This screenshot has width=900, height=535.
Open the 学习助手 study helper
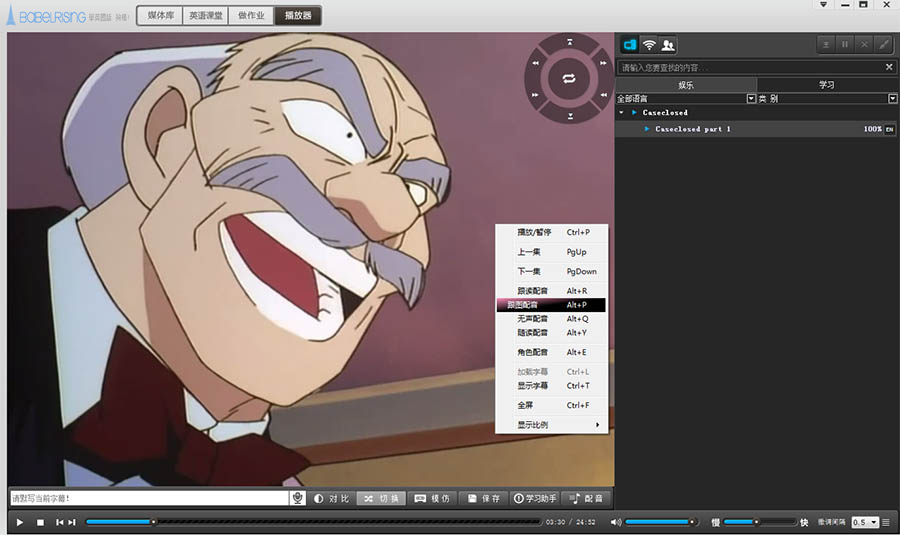click(x=535, y=499)
